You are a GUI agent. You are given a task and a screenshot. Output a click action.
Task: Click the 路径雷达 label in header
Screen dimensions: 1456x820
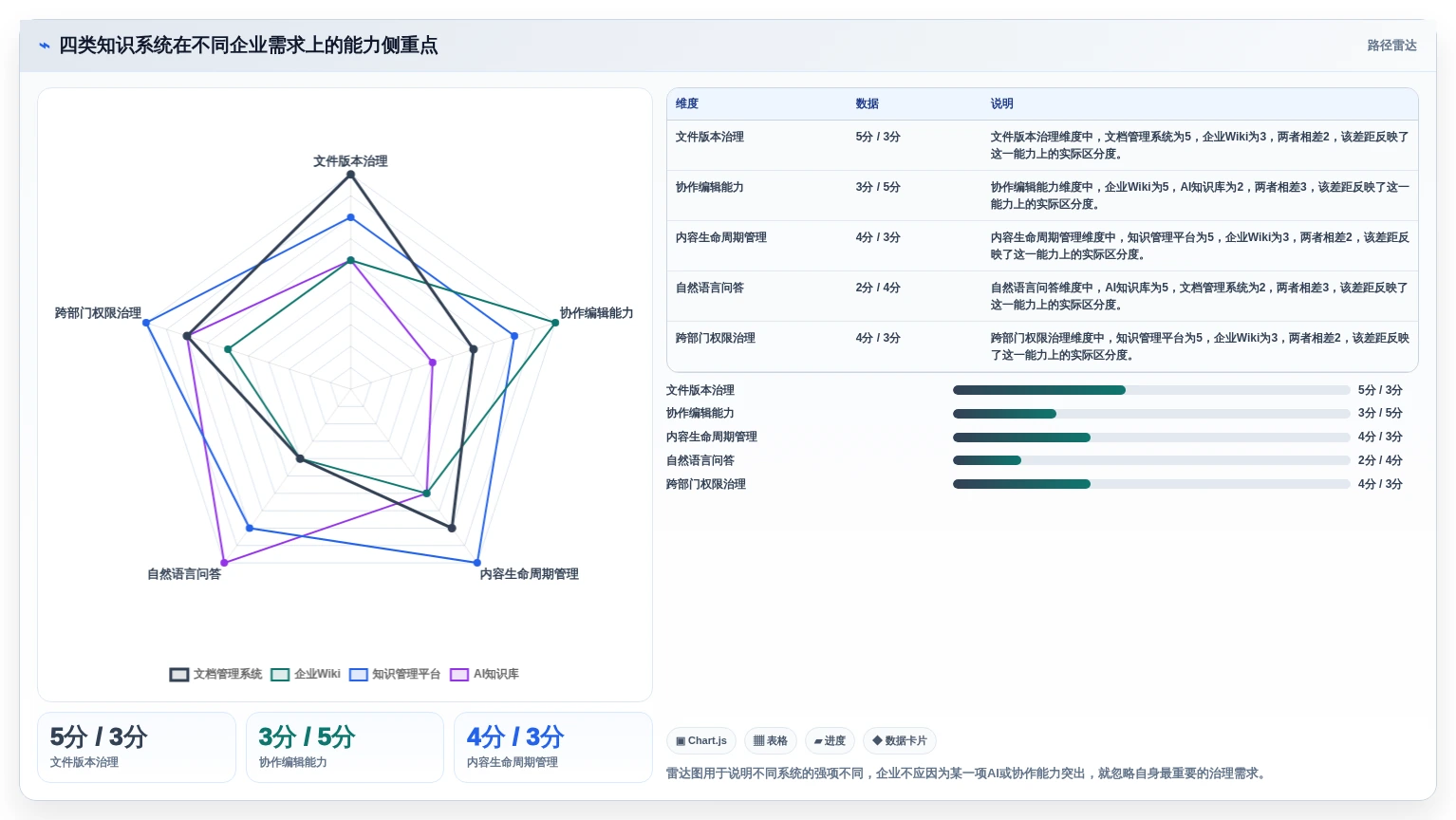[x=1391, y=46]
